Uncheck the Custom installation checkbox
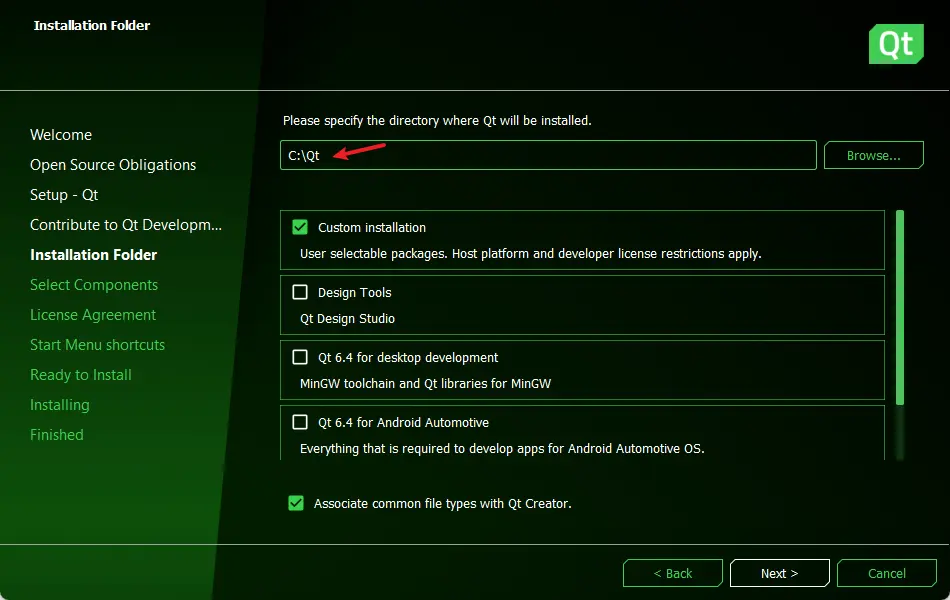This screenshot has width=950, height=600. pyautogui.click(x=300, y=227)
